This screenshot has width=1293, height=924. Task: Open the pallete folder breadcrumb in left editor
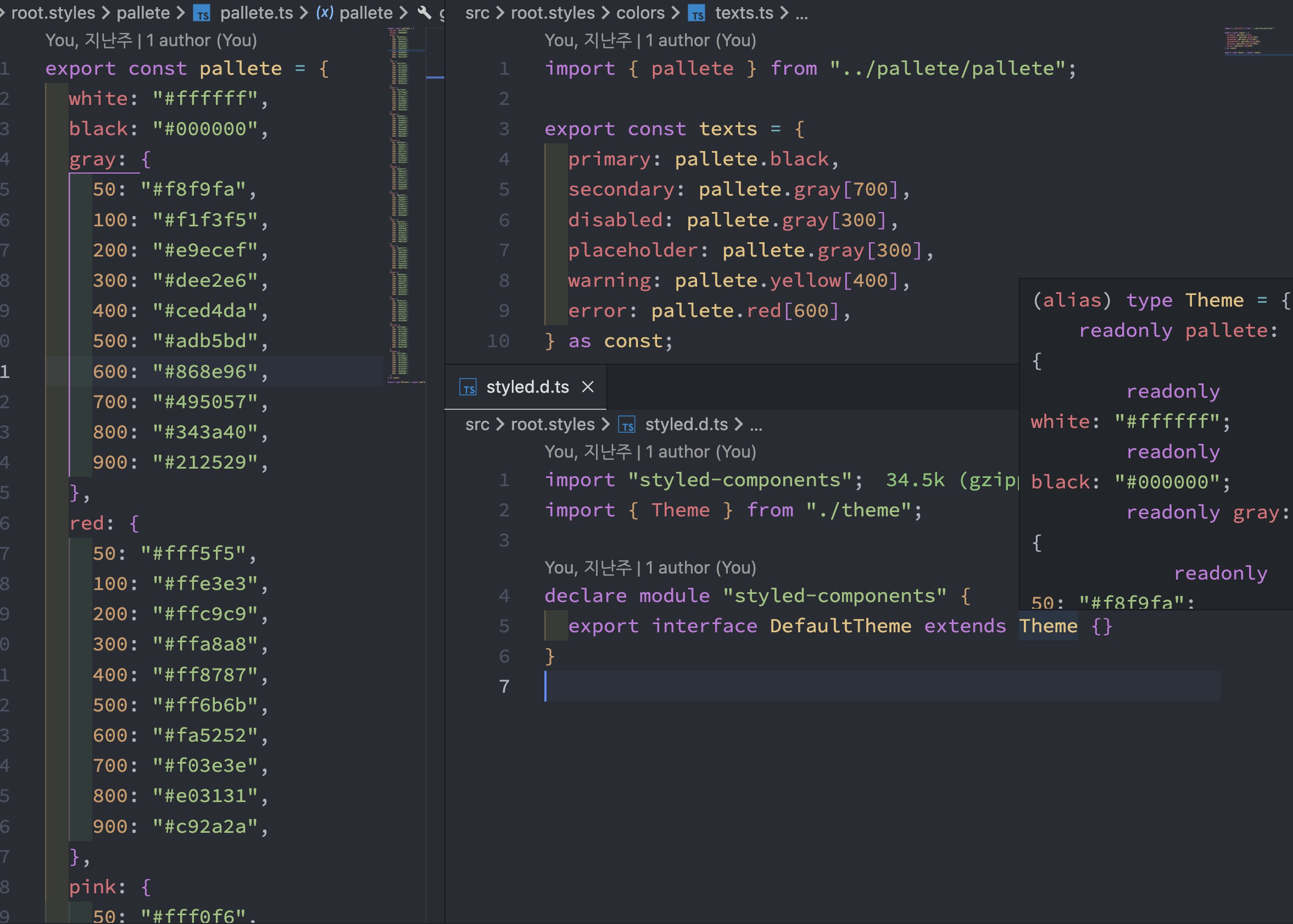pos(143,13)
